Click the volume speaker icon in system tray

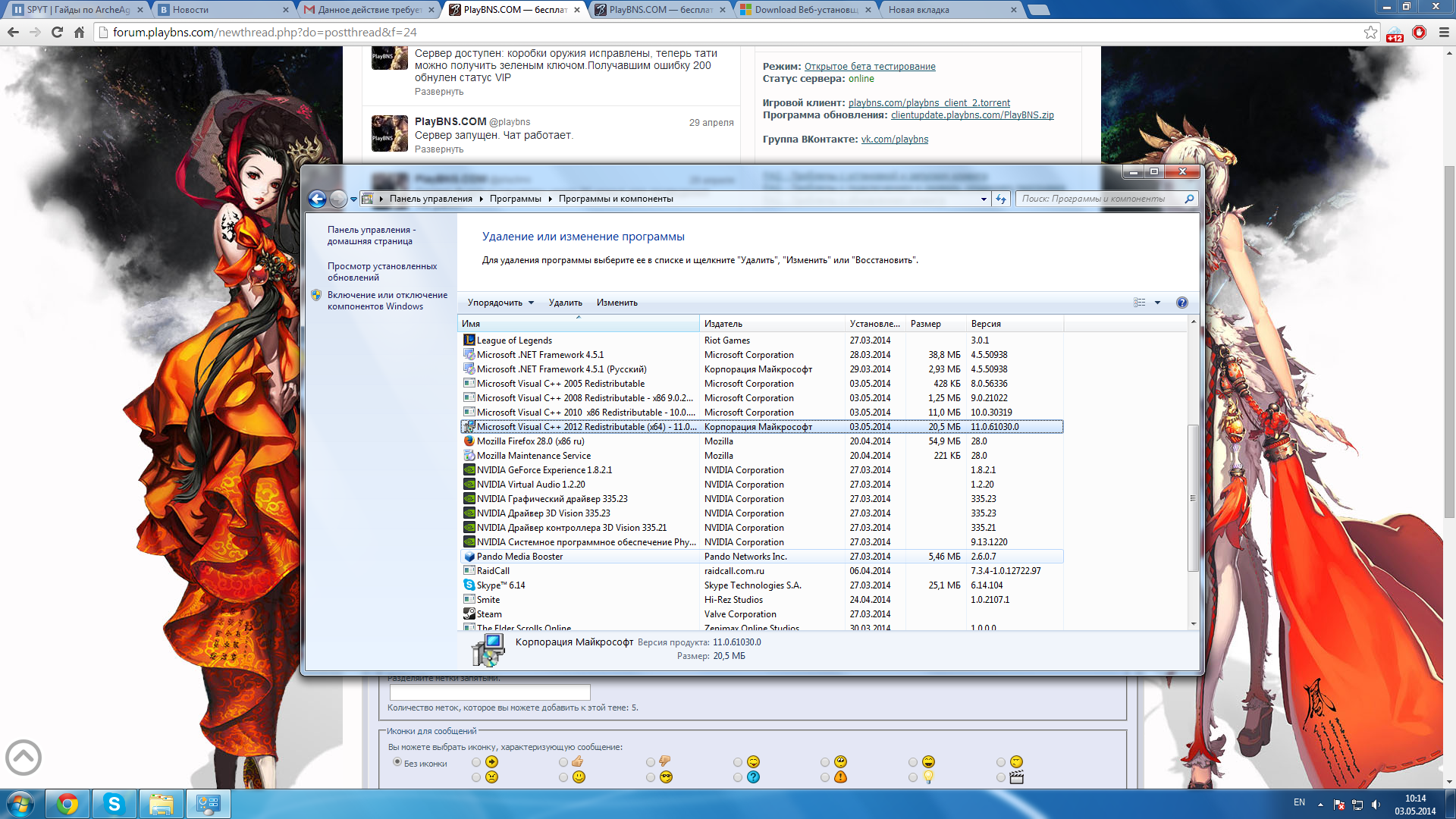click(x=1376, y=804)
